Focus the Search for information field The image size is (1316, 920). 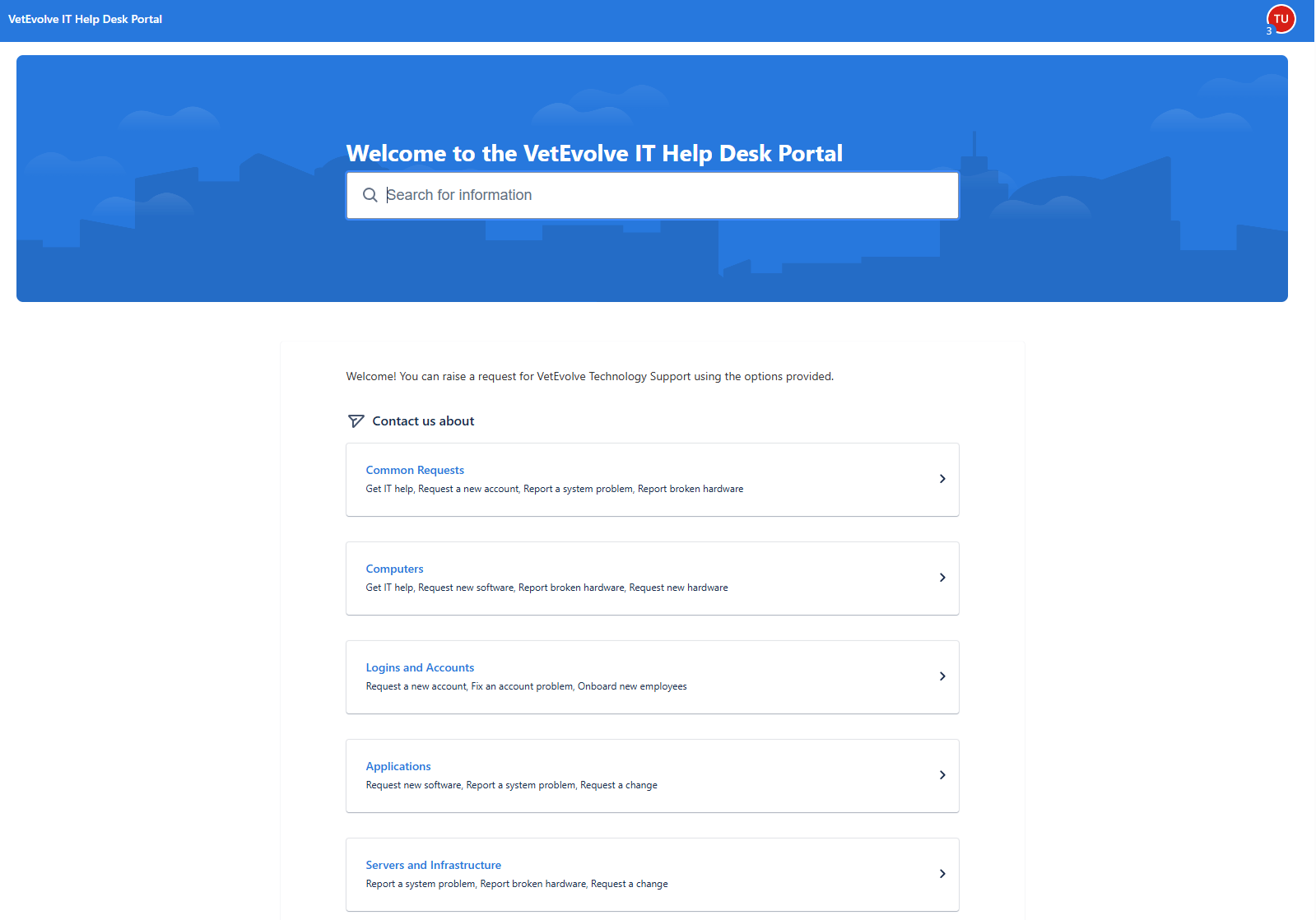point(658,195)
